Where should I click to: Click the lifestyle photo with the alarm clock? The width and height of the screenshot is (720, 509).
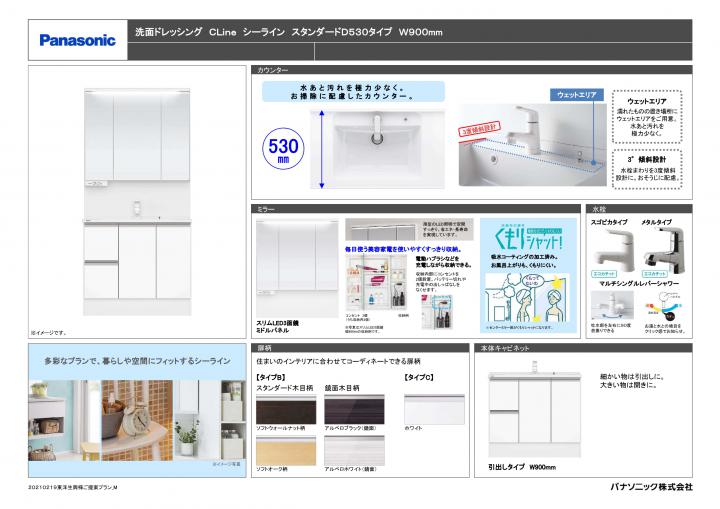pos(137,420)
